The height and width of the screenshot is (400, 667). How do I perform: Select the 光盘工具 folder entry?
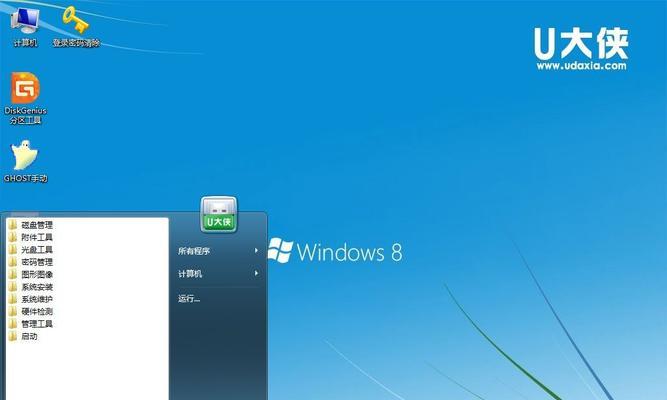pos(31,249)
